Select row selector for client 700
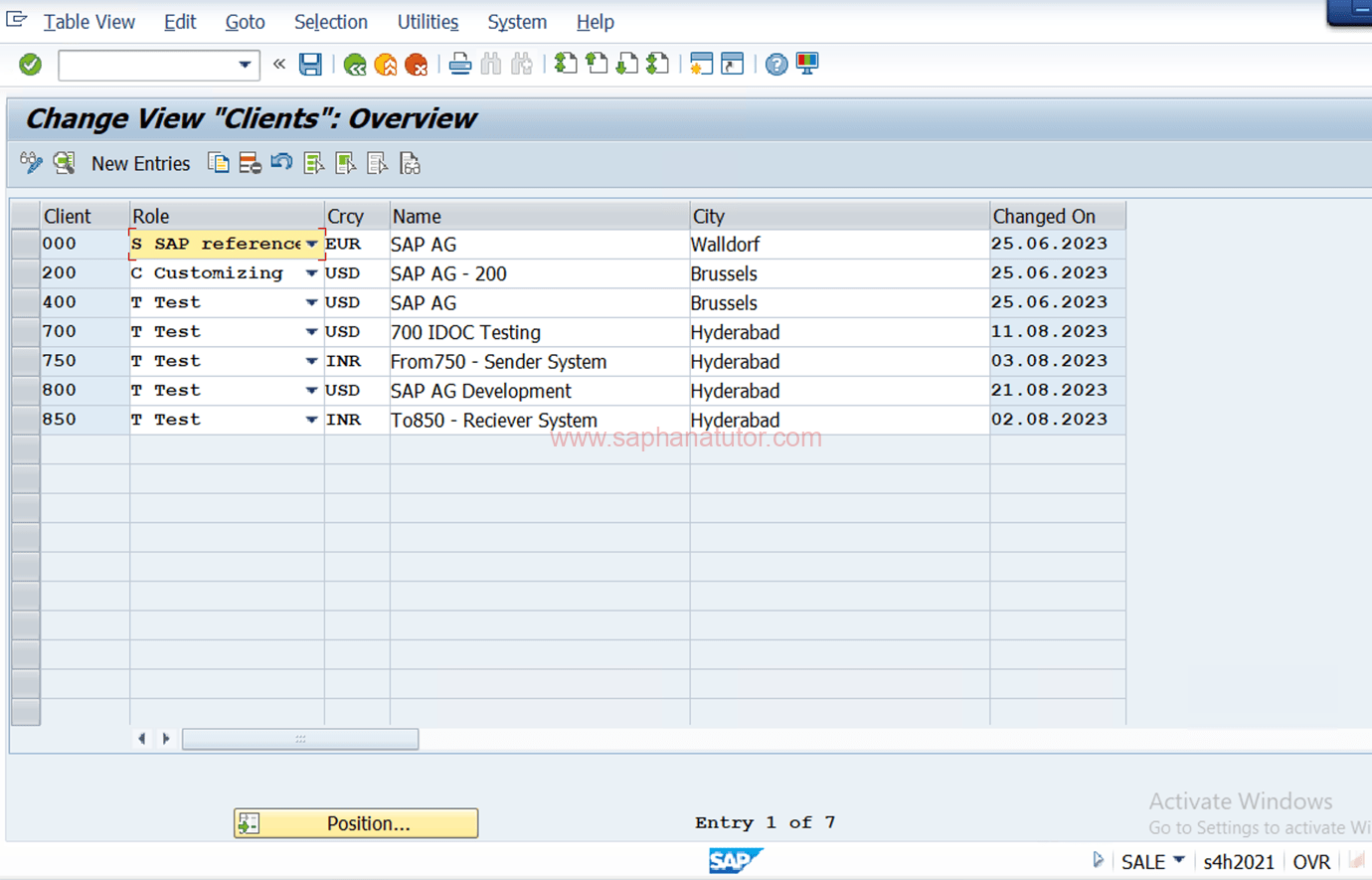The width and height of the screenshot is (1372, 880). point(26,332)
